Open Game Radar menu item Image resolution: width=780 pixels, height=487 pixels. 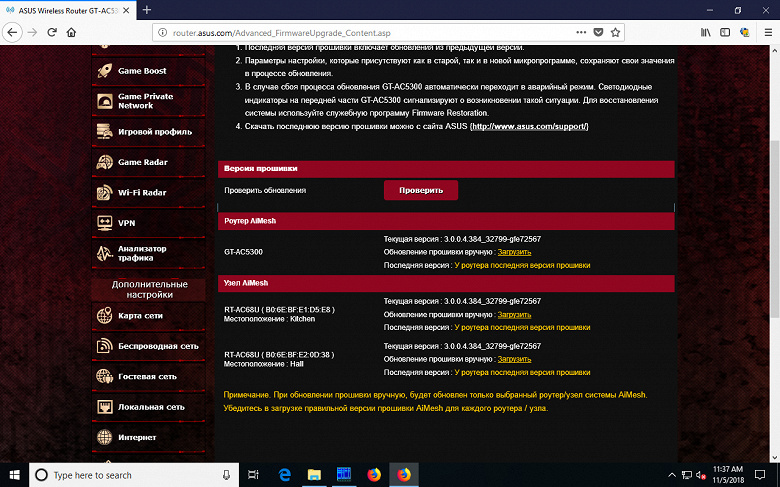tap(148, 162)
